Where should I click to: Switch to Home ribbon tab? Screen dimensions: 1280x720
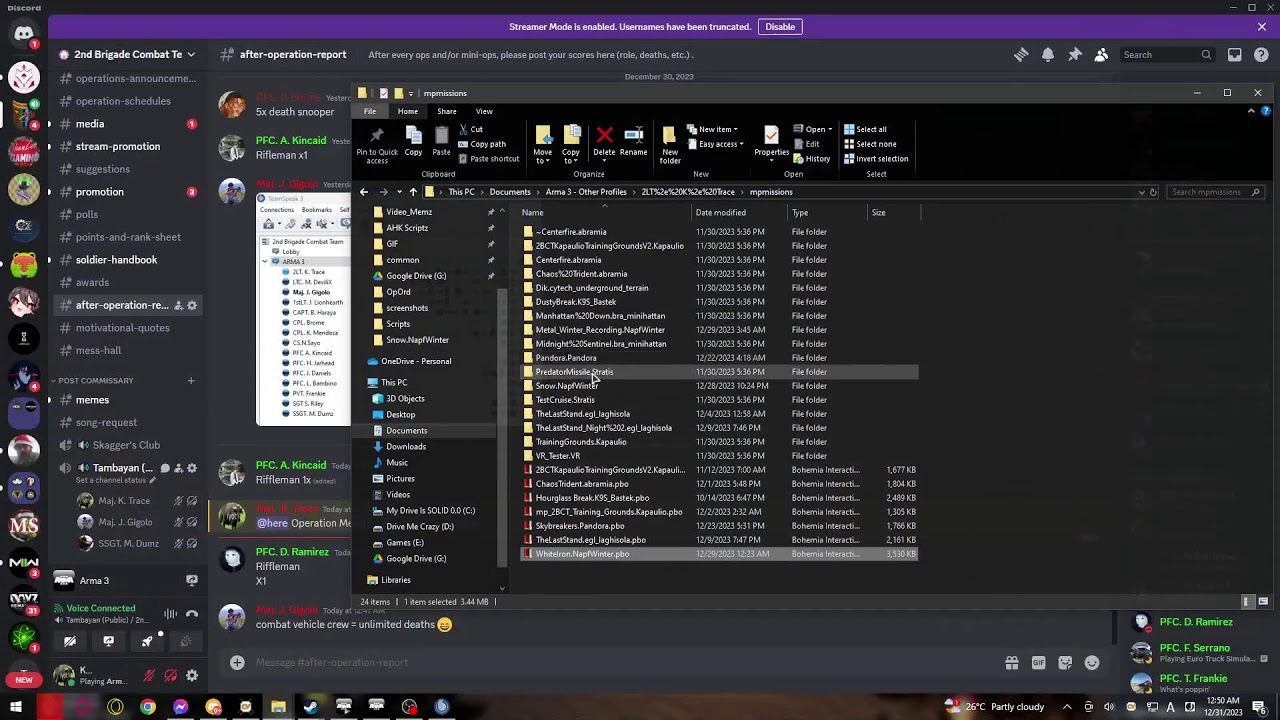(x=407, y=111)
